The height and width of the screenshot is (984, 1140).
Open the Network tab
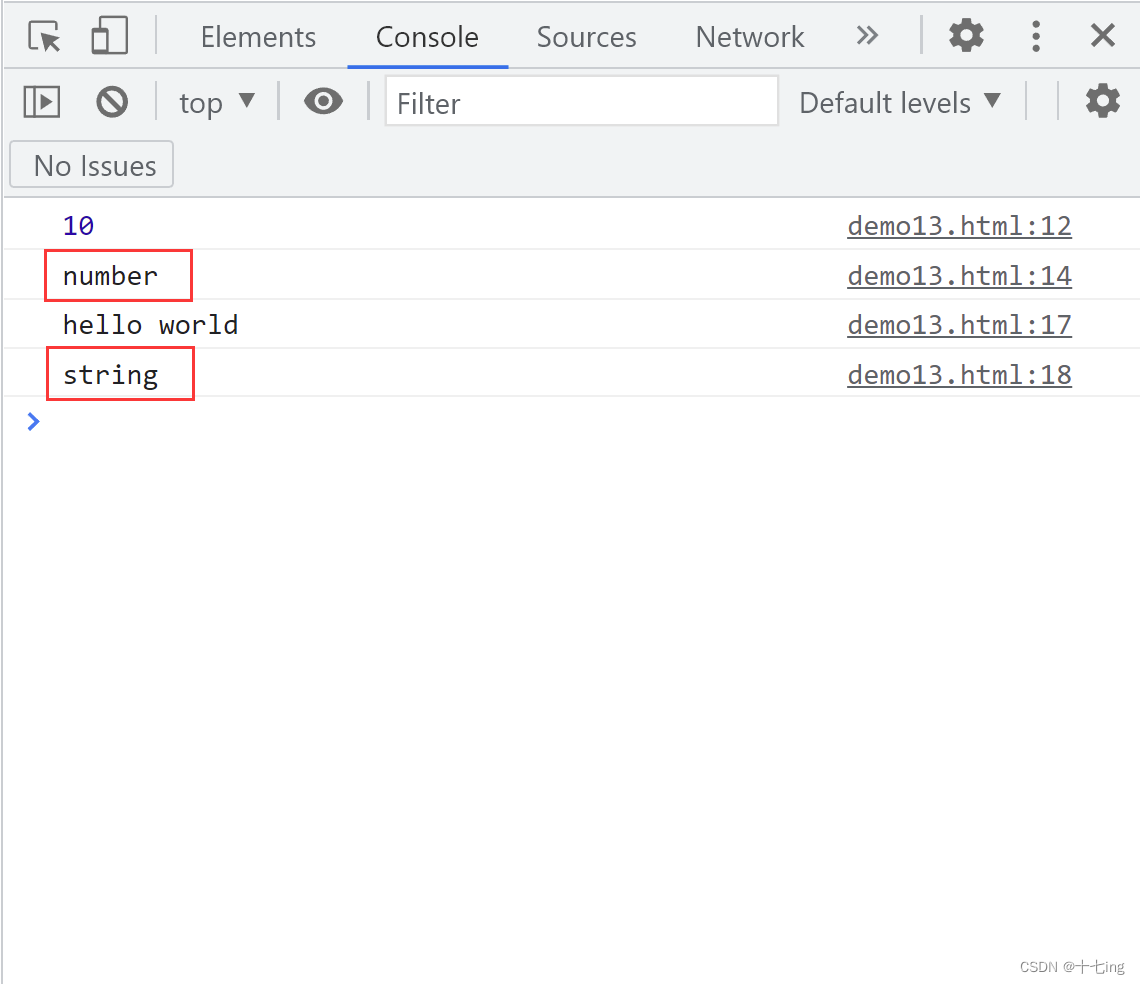[750, 37]
